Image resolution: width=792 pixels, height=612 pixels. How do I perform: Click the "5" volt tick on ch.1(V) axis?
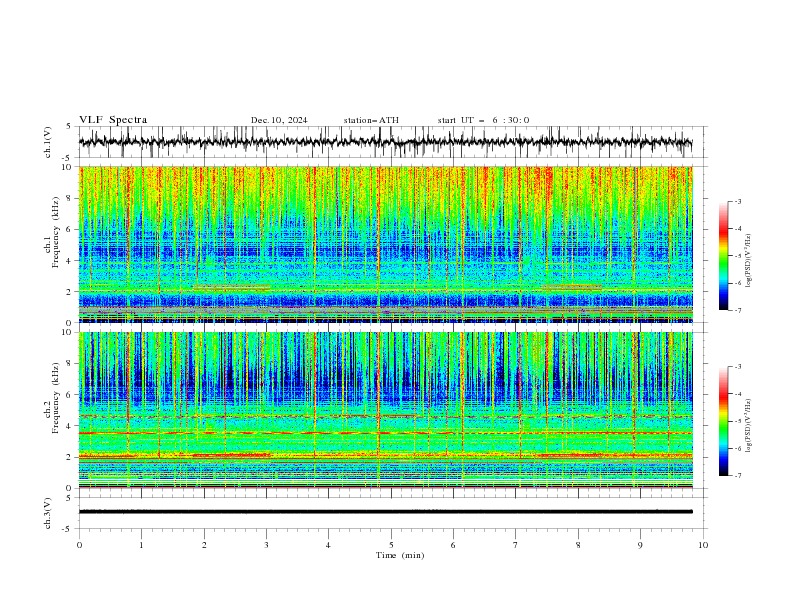tap(69, 127)
